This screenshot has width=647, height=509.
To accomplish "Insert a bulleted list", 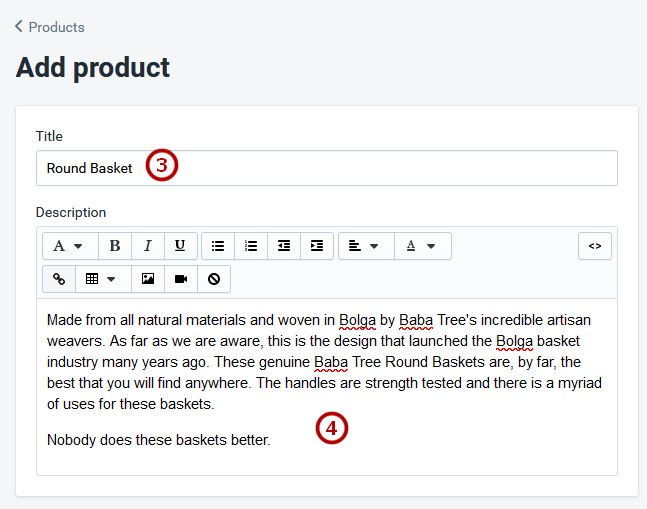I will coord(218,246).
